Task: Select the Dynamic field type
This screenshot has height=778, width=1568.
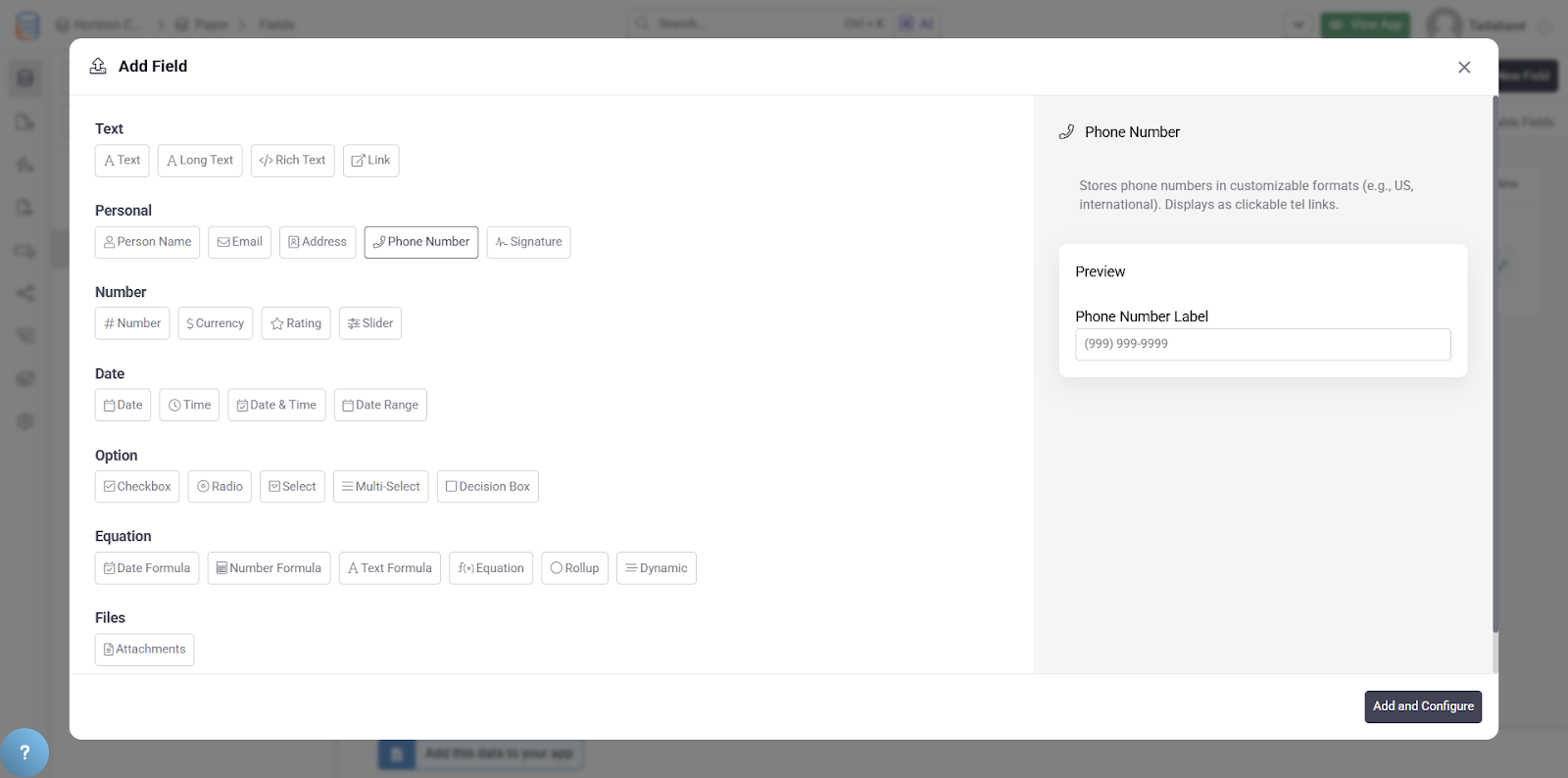Action: [x=656, y=568]
